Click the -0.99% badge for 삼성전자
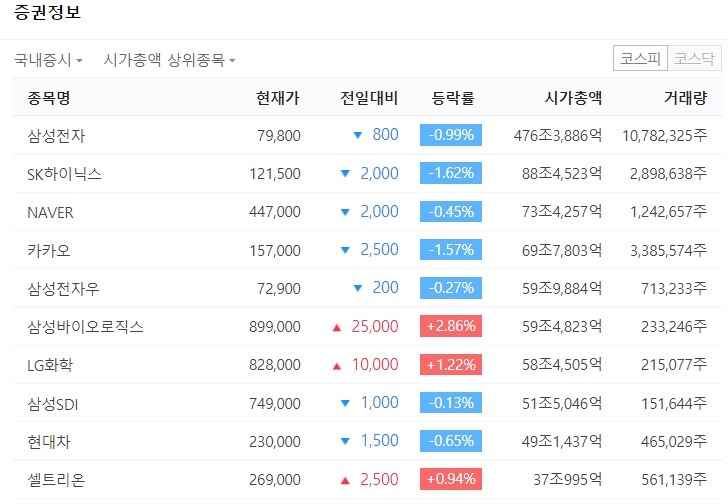 (x=451, y=135)
